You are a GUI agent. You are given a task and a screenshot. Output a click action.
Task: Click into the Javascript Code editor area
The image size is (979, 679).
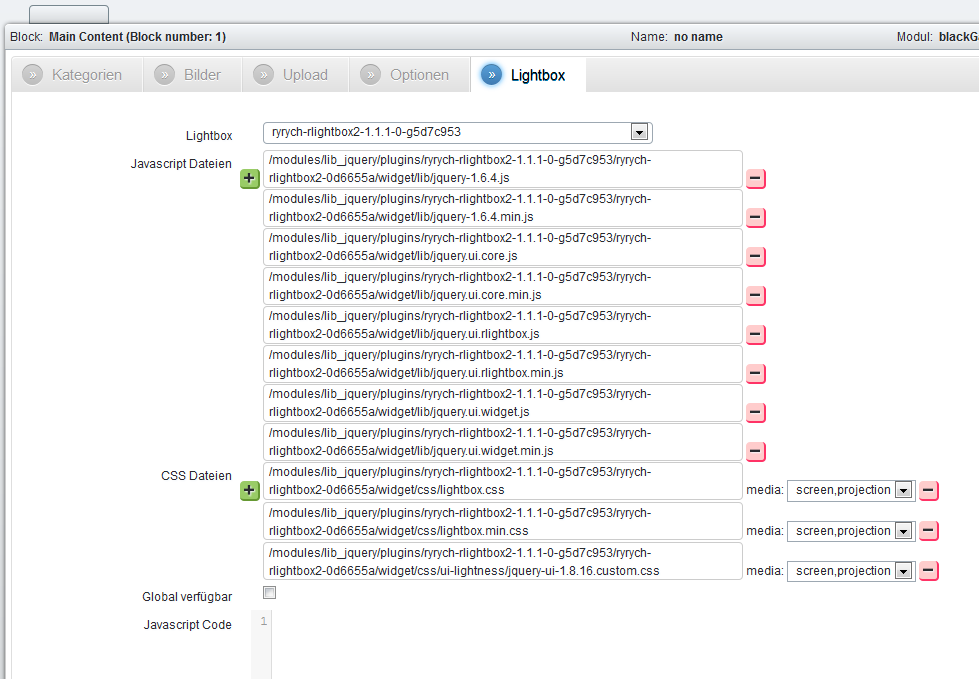[600, 640]
